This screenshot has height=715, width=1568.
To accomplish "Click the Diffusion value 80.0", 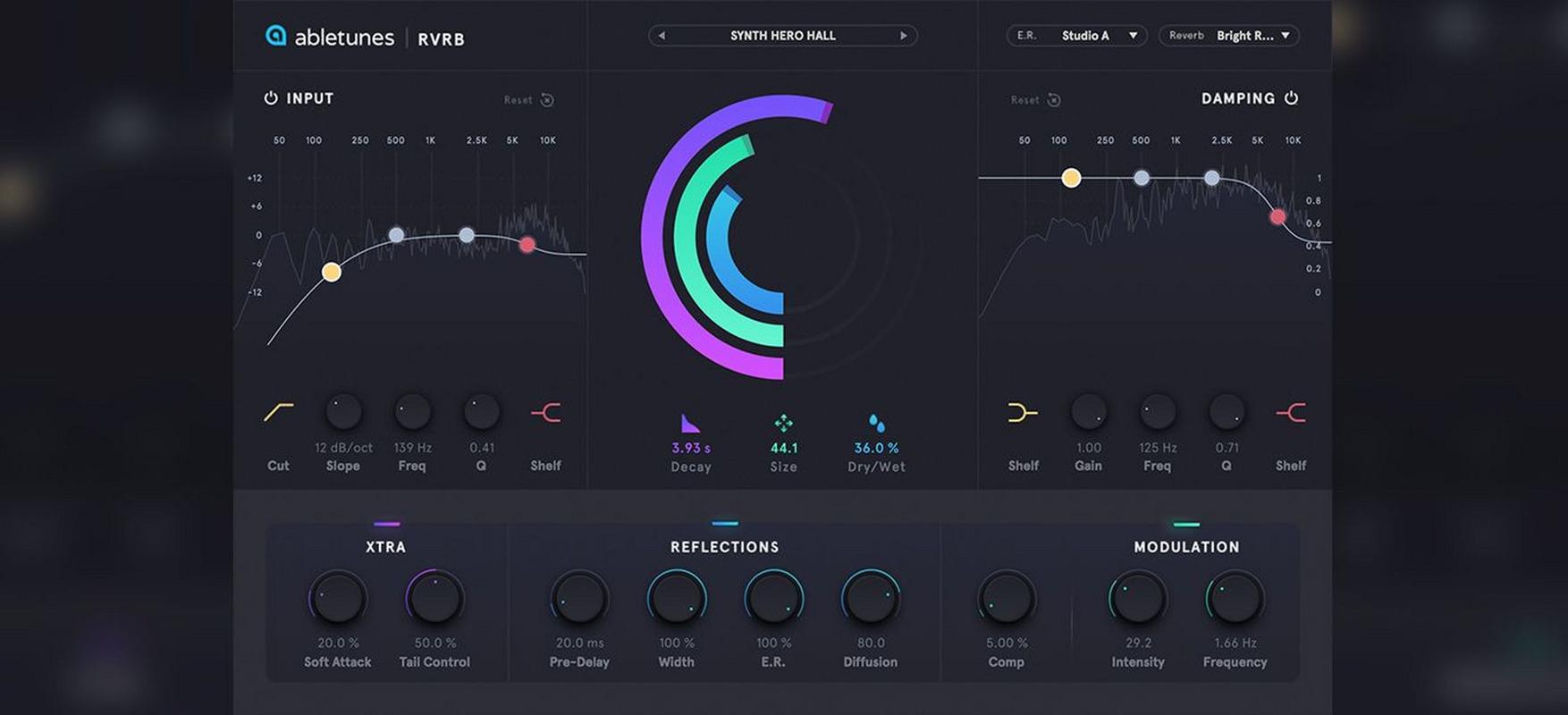I will tap(871, 643).
